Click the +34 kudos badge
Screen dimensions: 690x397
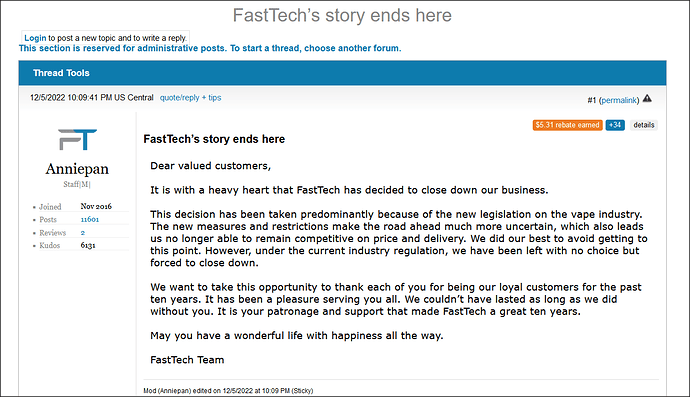615,125
